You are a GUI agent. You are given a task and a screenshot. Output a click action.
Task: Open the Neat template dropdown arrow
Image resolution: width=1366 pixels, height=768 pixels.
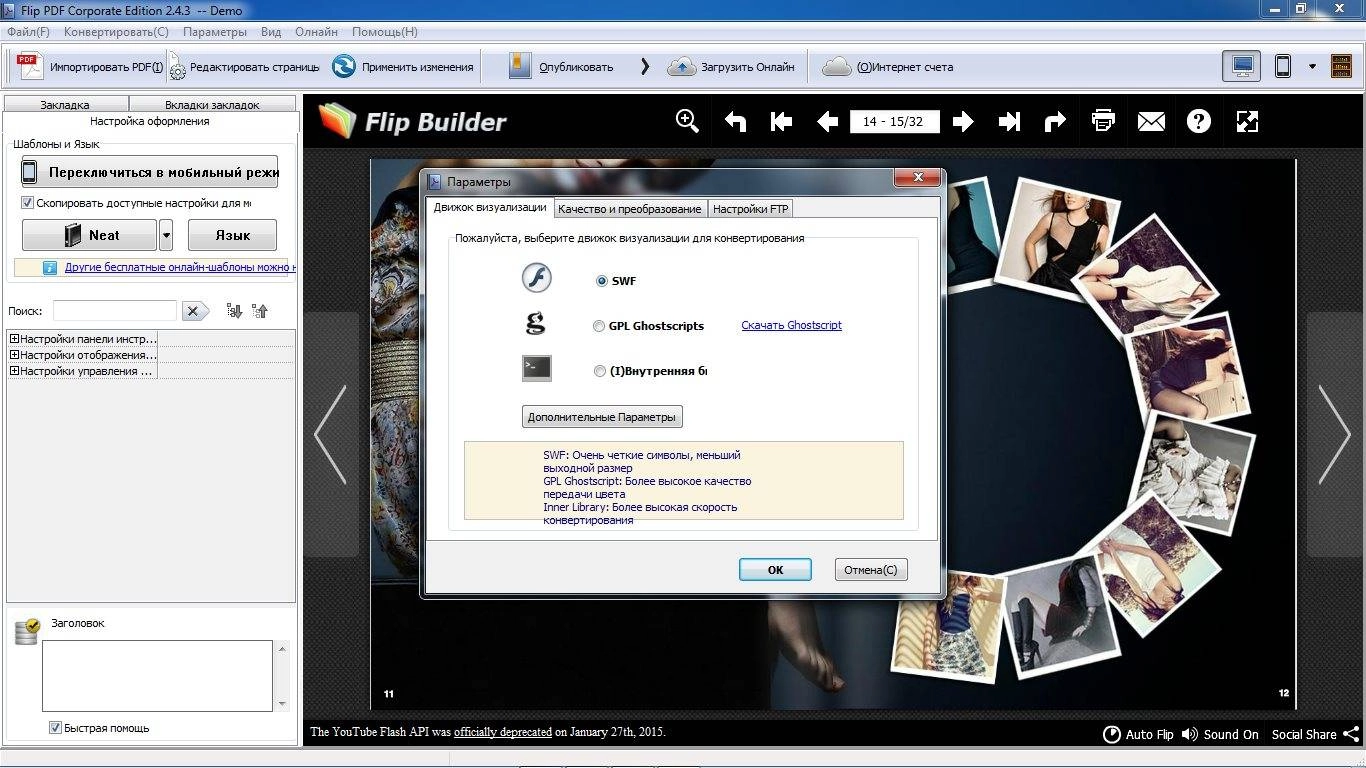click(166, 235)
